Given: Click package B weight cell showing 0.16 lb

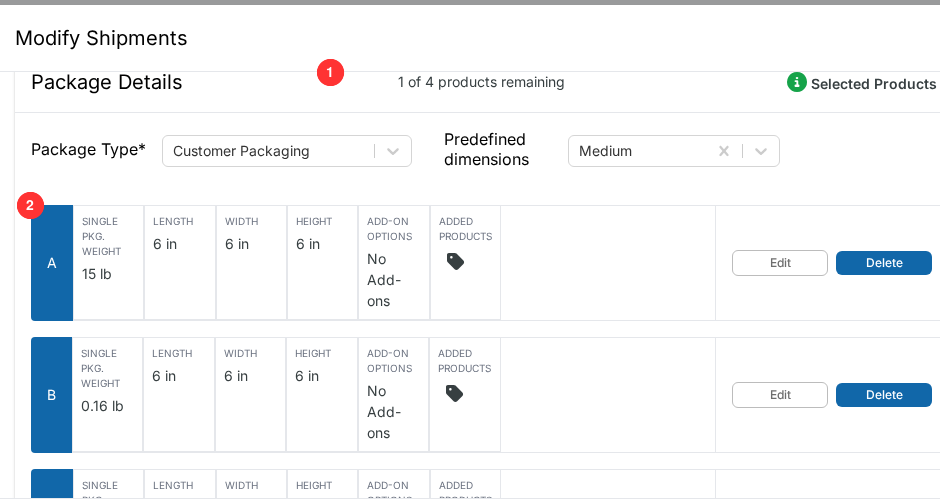Looking at the screenshot, I should coord(107,394).
